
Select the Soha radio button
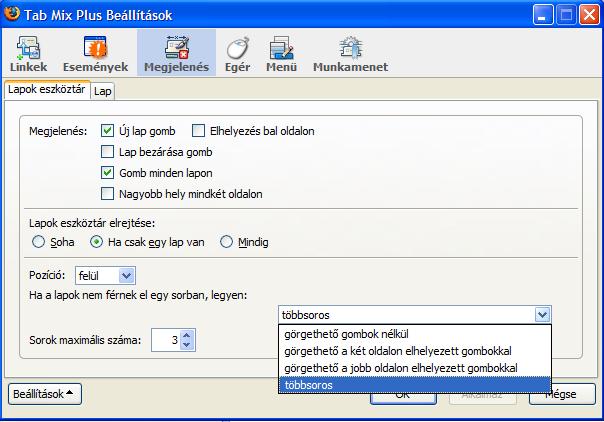click(38, 242)
